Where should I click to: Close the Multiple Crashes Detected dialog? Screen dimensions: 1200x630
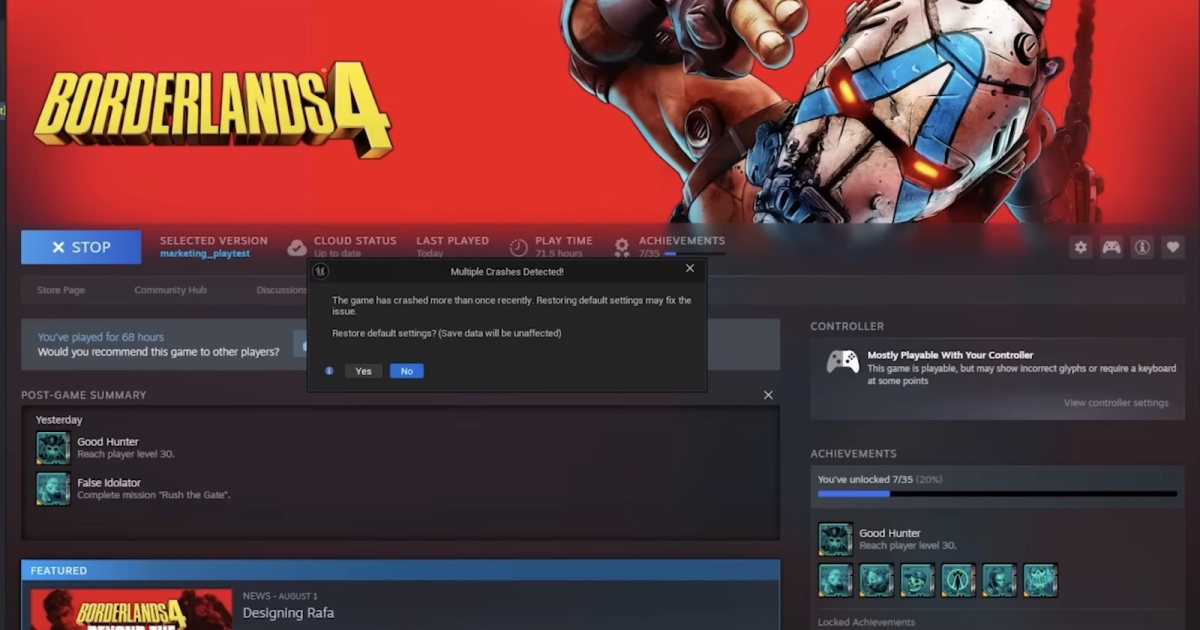(689, 269)
